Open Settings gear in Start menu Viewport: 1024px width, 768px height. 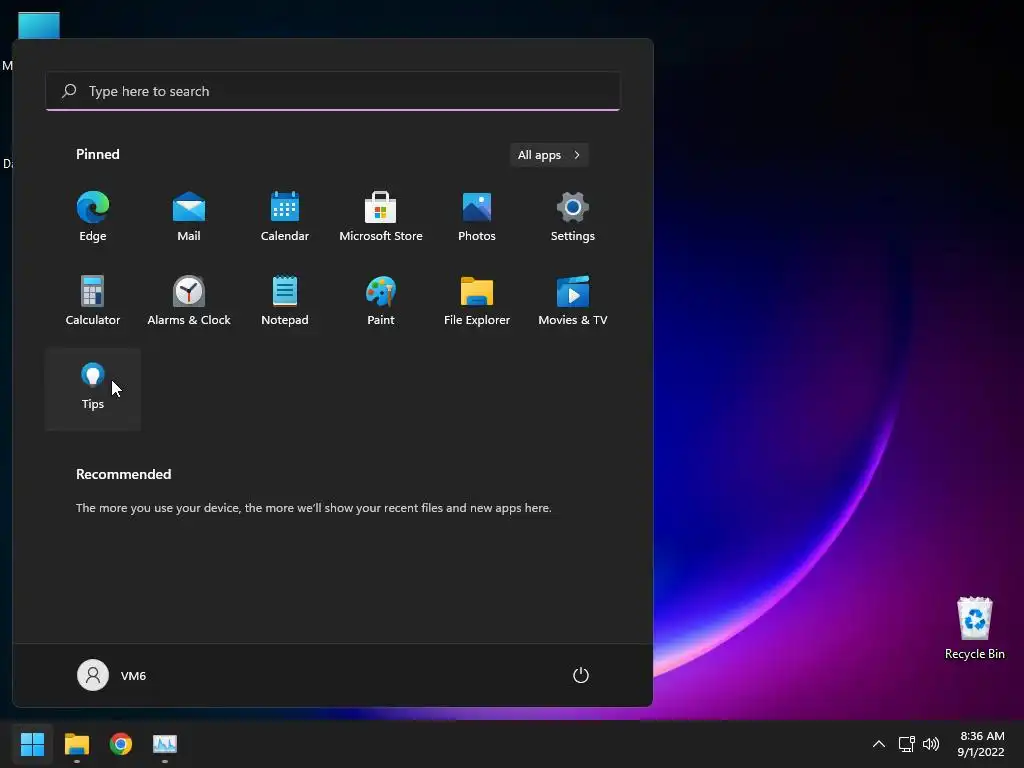tap(573, 217)
